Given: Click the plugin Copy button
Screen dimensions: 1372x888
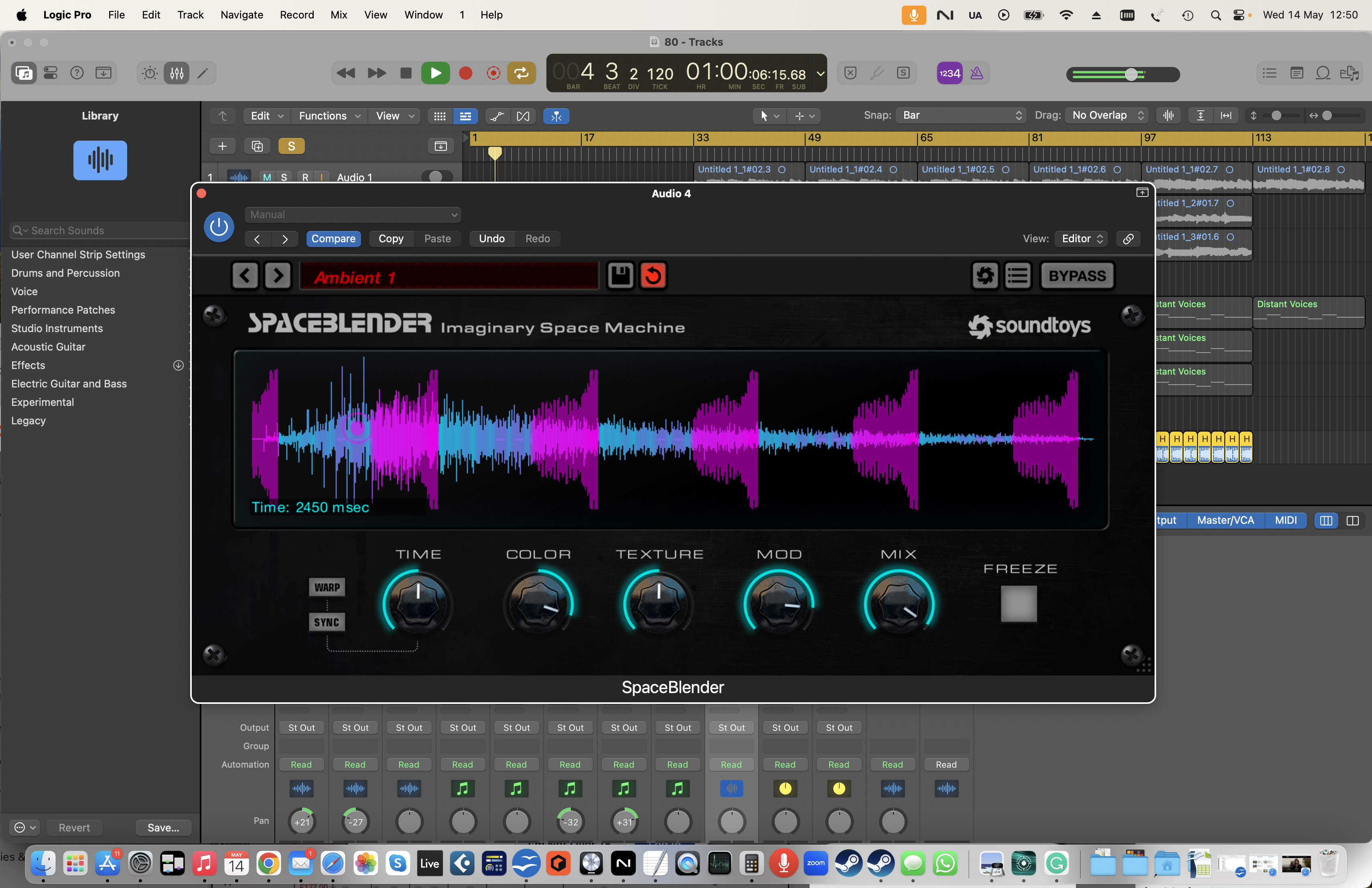Looking at the screenshot, I should [x=391, y=239].
